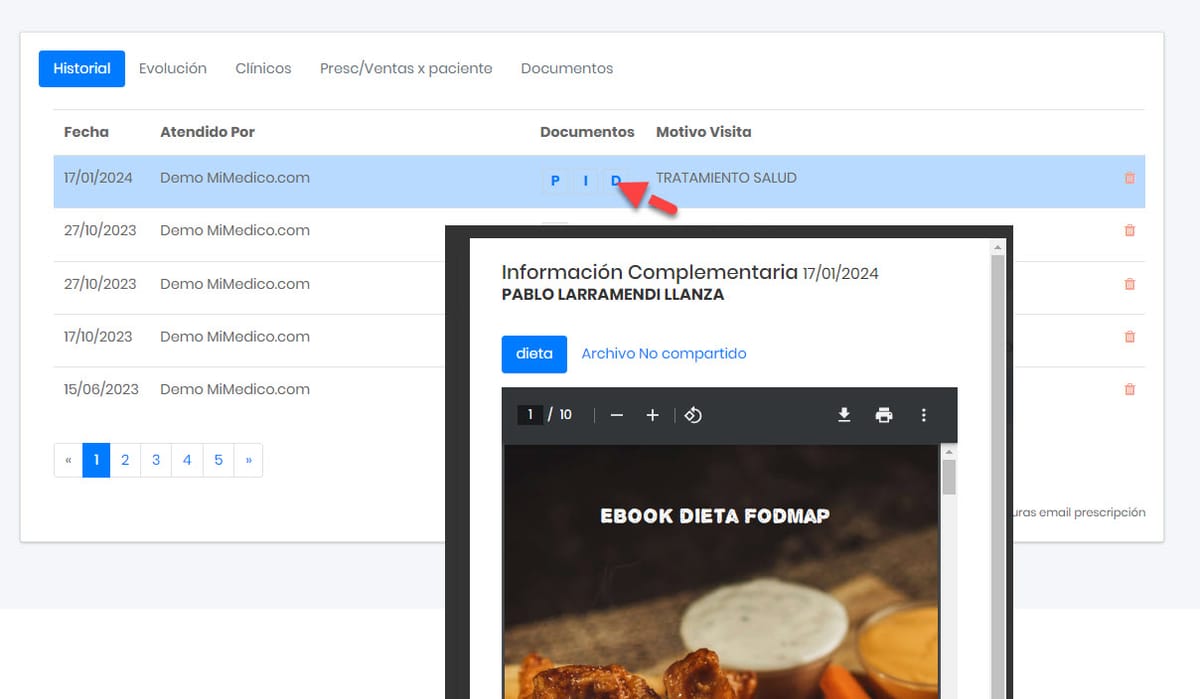The height and width of the screenshot is (699, 1200).
Task: Go back using « pagination arrow
Action: [67, 460]
